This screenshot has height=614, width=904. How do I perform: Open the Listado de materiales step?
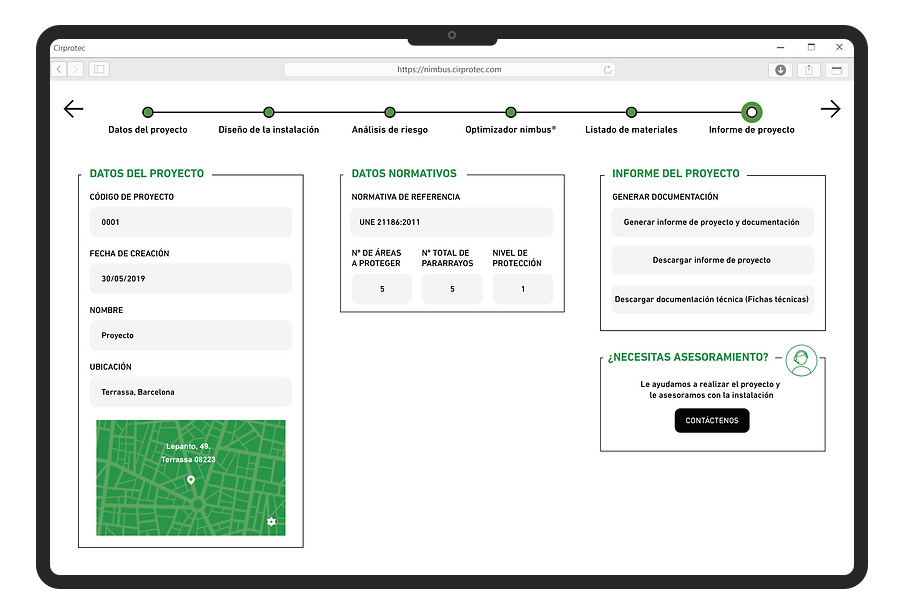(631, 113)
